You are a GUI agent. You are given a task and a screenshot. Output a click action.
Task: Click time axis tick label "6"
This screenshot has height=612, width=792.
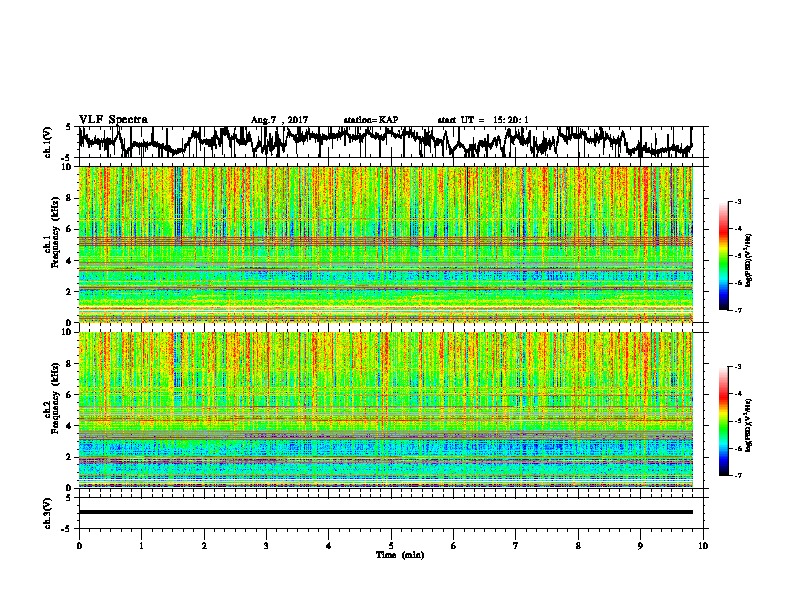(x=454, y=546)
